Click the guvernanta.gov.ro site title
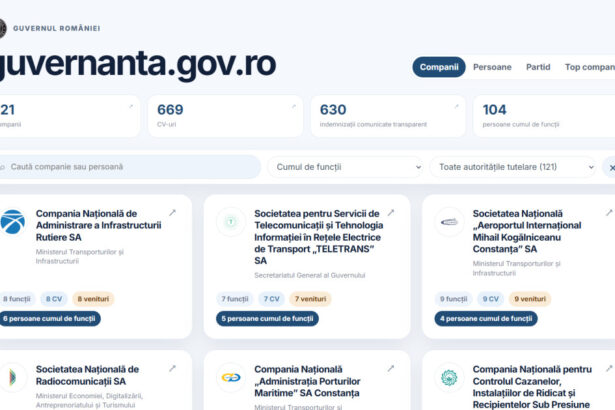The width and height of the screenshot is (615, 410). coord(137,64)
